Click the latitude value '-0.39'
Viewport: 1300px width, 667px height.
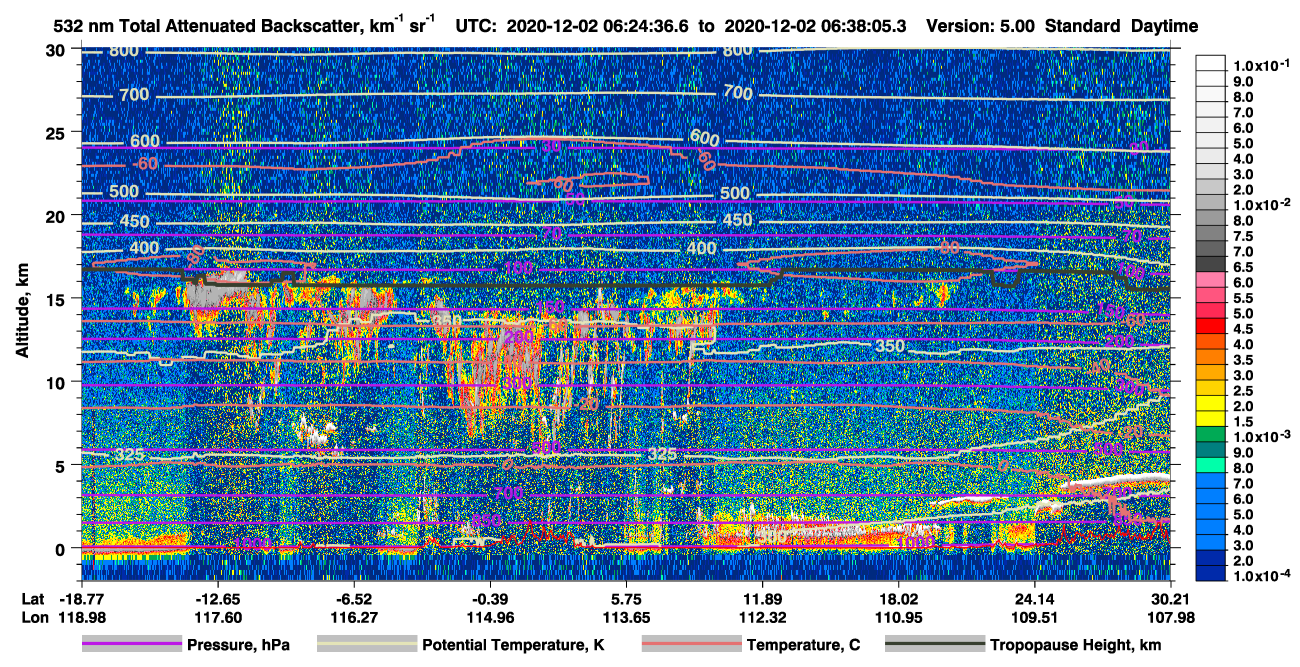[x=490, y=599]
